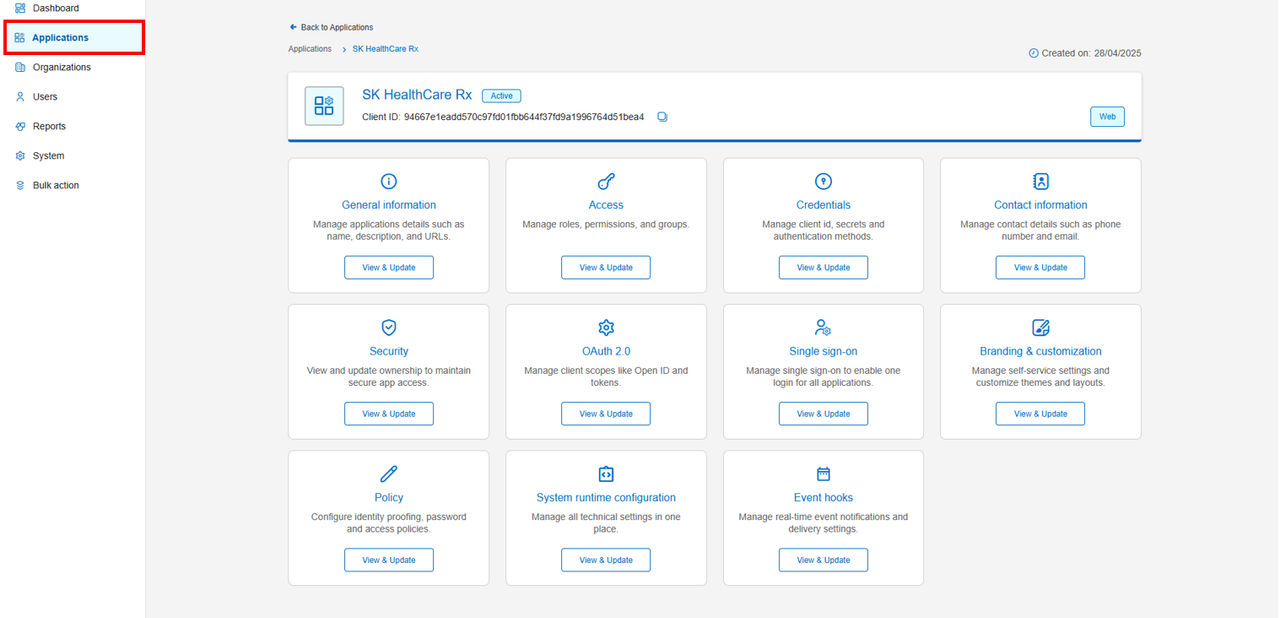Click the back arrow icon near Back to Applications

point(293,27)
